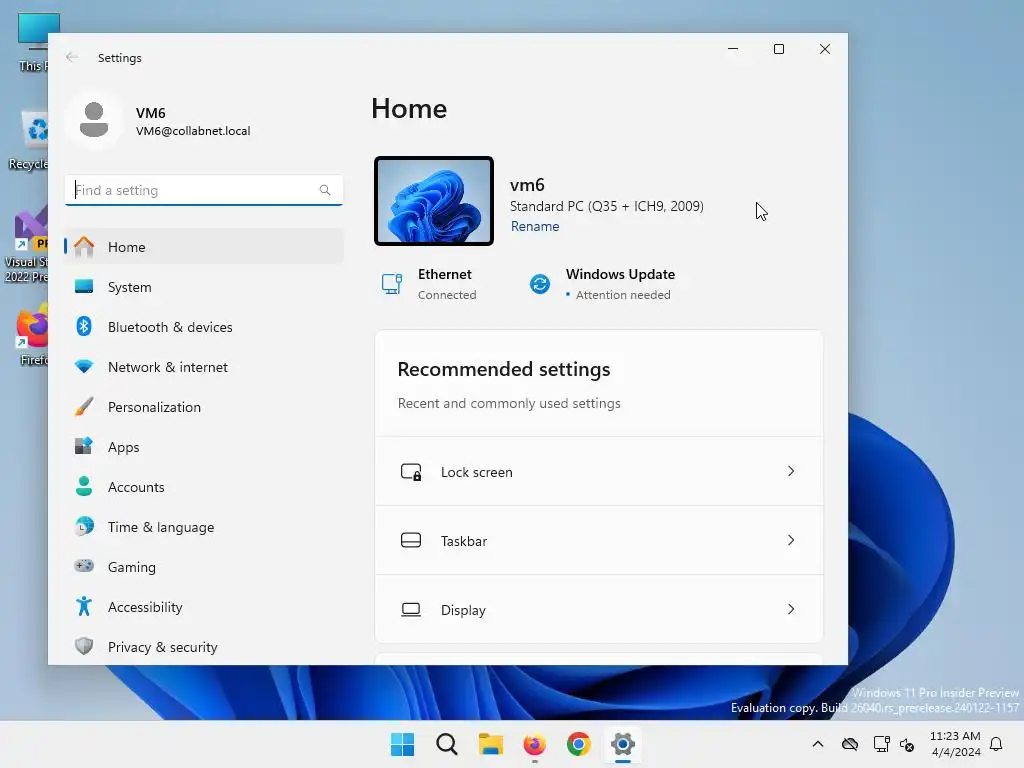Click the Lock screen row label
Image resolution: width=1024 pixels, height=768 pixels.
(477, 472)
